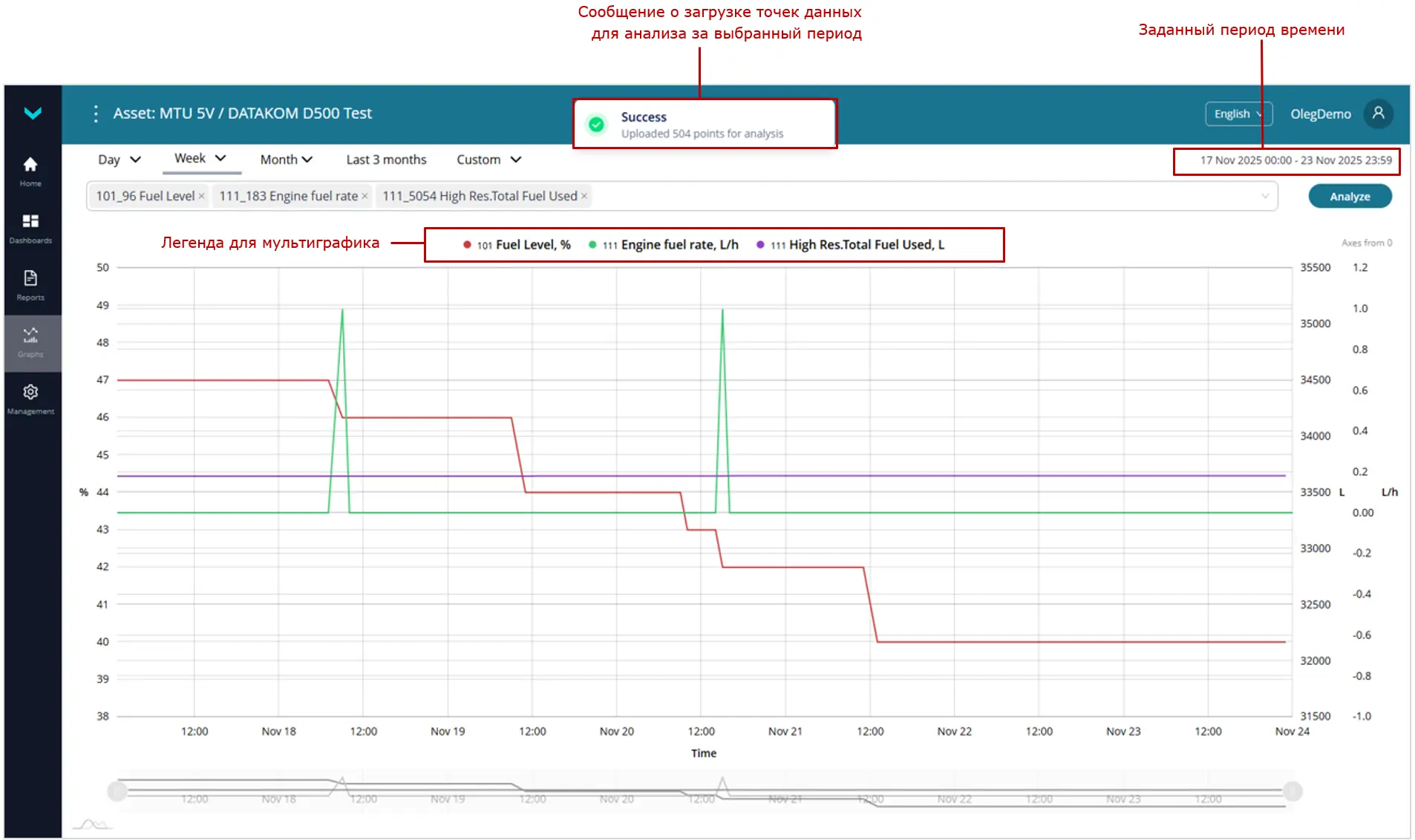
Task: Switch to Last 3 months period
Action: (386, 160)
